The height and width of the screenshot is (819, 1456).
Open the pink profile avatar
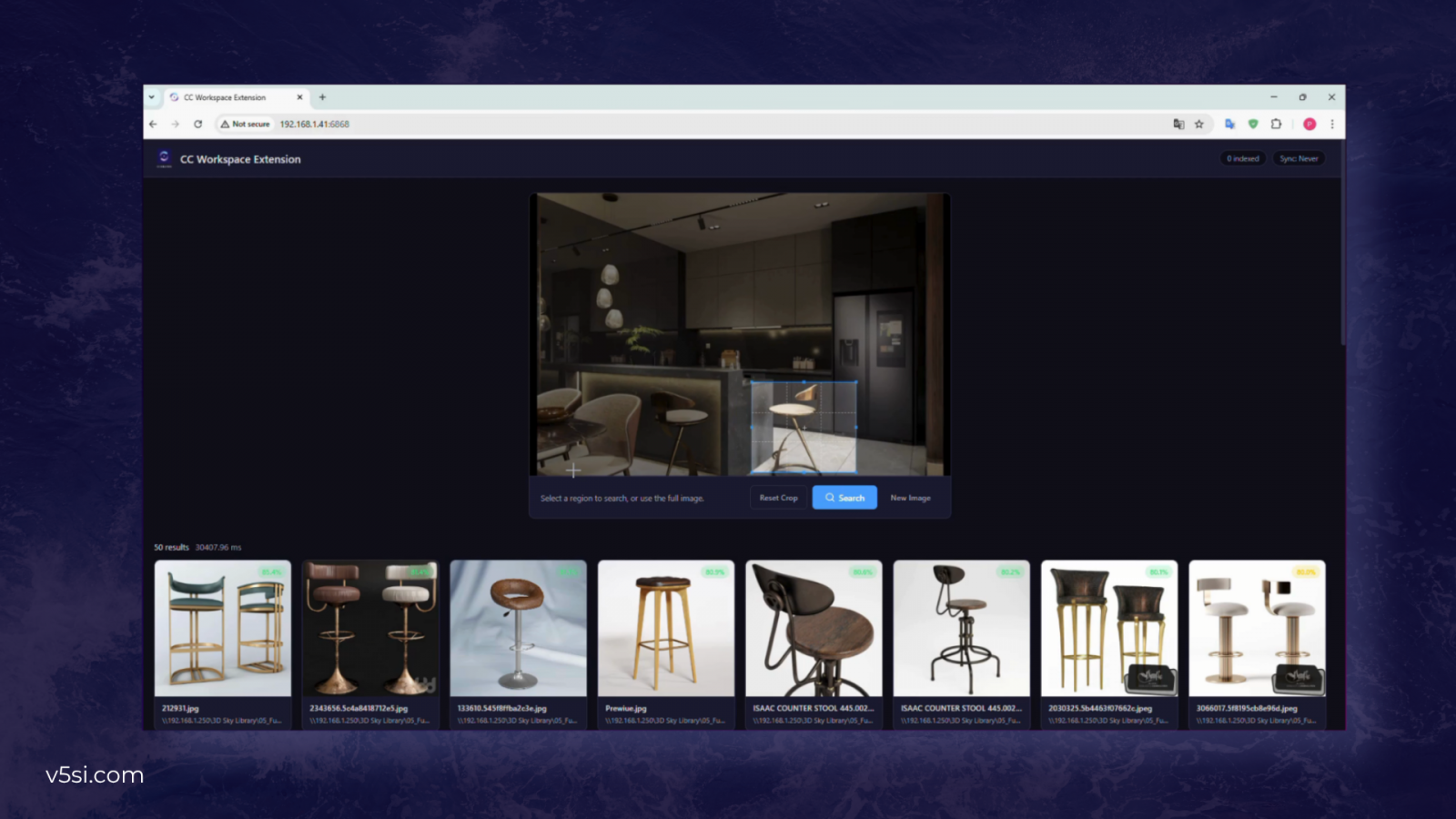(1309, 124)
